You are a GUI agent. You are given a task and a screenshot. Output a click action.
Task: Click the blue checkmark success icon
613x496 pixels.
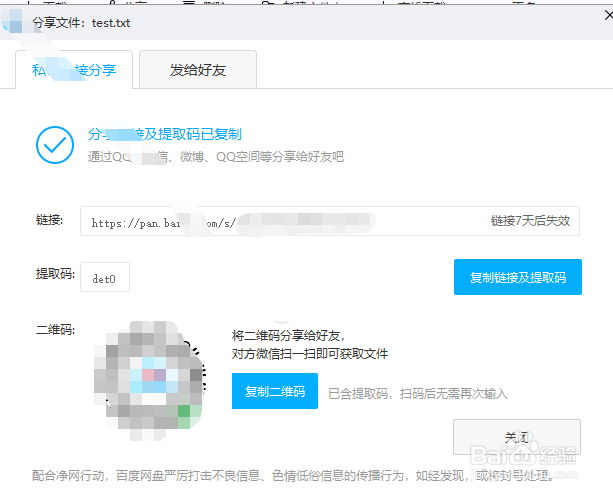click(x=55, y=145)
